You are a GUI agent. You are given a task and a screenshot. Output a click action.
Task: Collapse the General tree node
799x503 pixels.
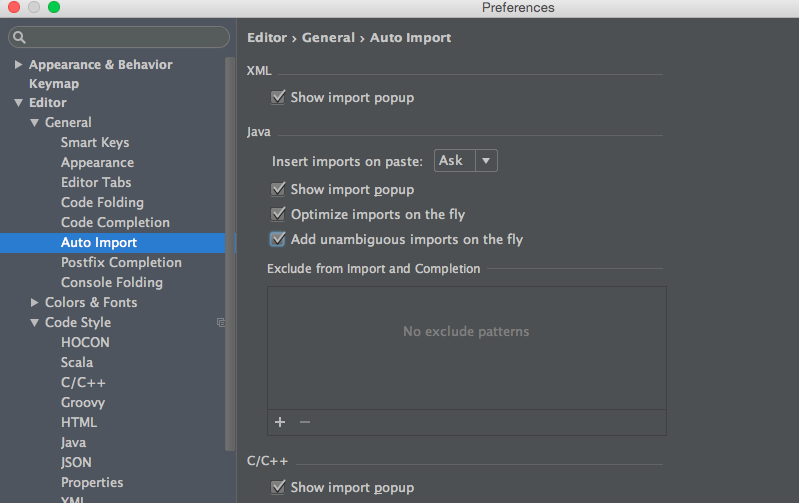click(35, 122)
